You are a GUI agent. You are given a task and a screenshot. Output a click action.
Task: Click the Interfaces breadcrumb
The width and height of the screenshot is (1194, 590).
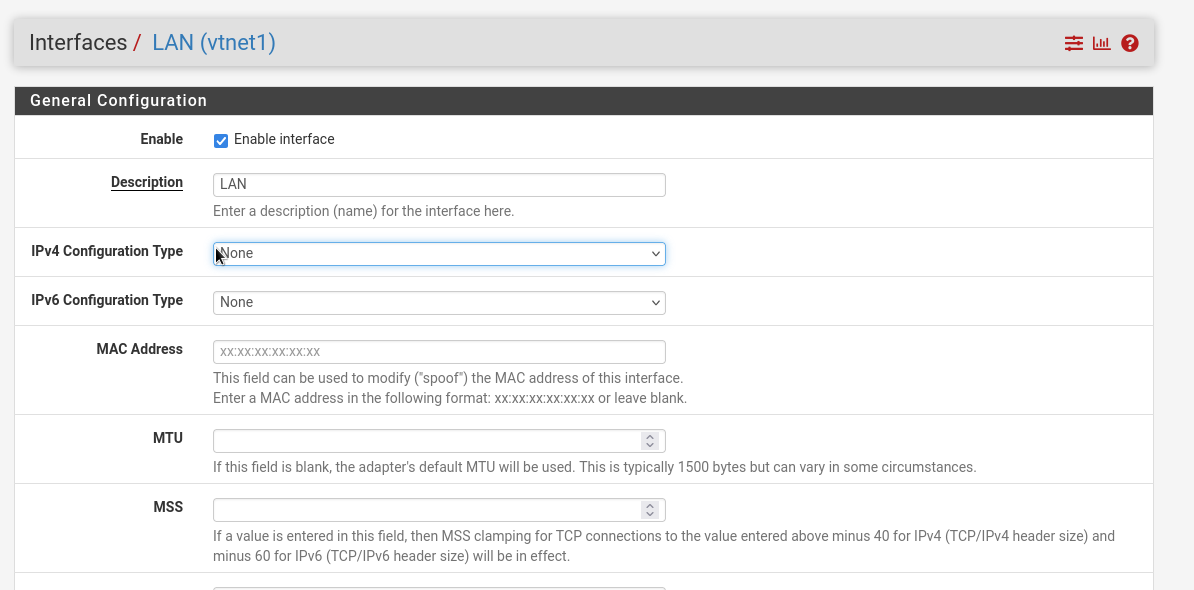79,42
